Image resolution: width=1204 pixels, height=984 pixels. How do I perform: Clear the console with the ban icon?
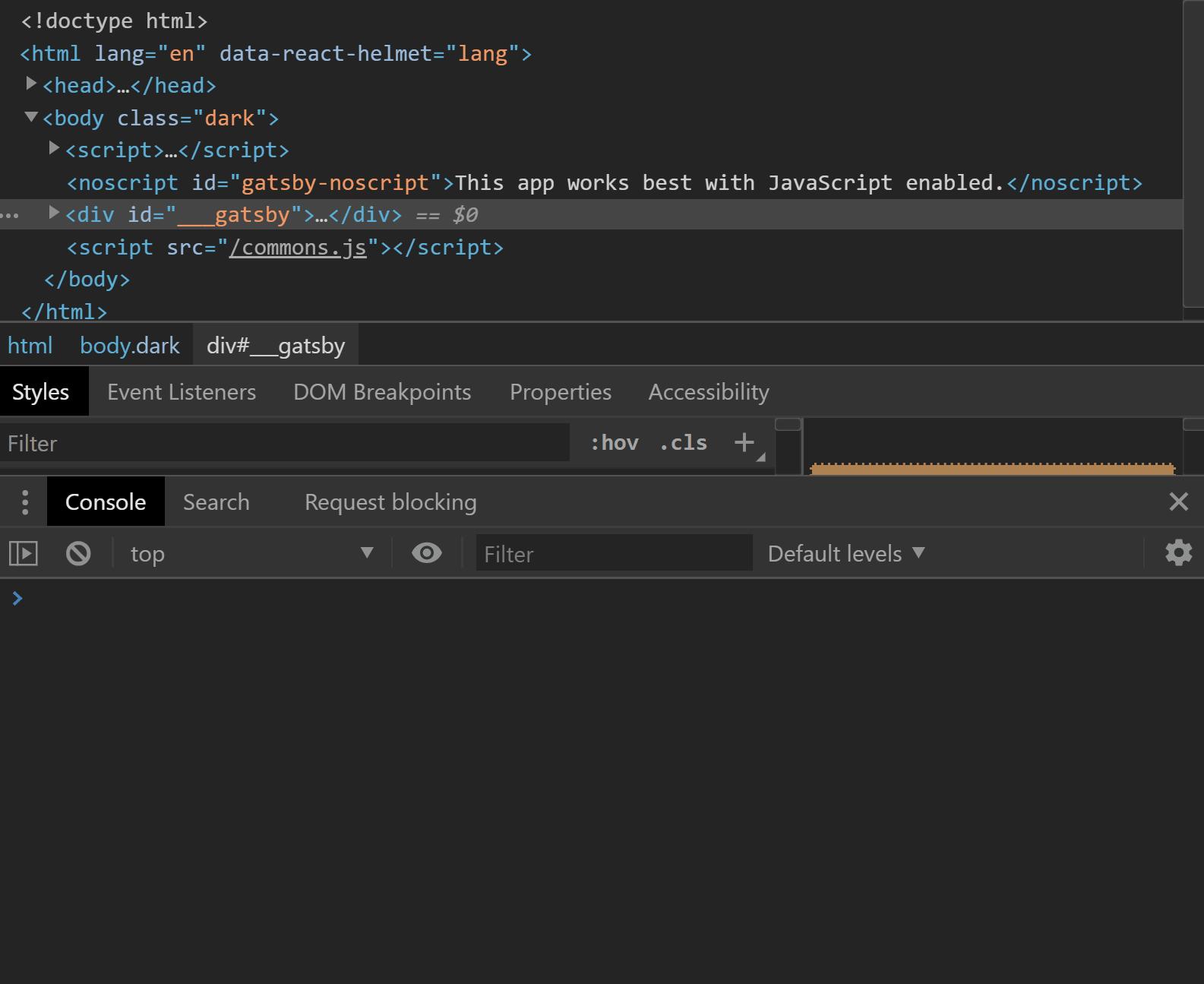(78, 553)
